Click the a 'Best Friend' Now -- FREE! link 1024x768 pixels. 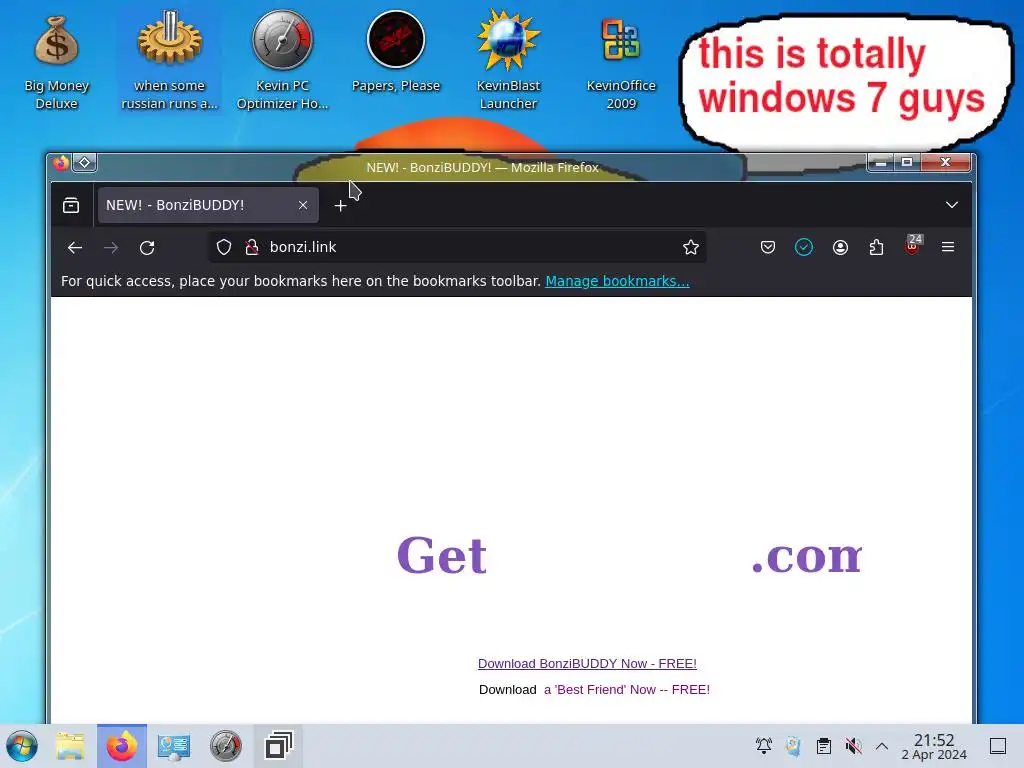[627, 690]
